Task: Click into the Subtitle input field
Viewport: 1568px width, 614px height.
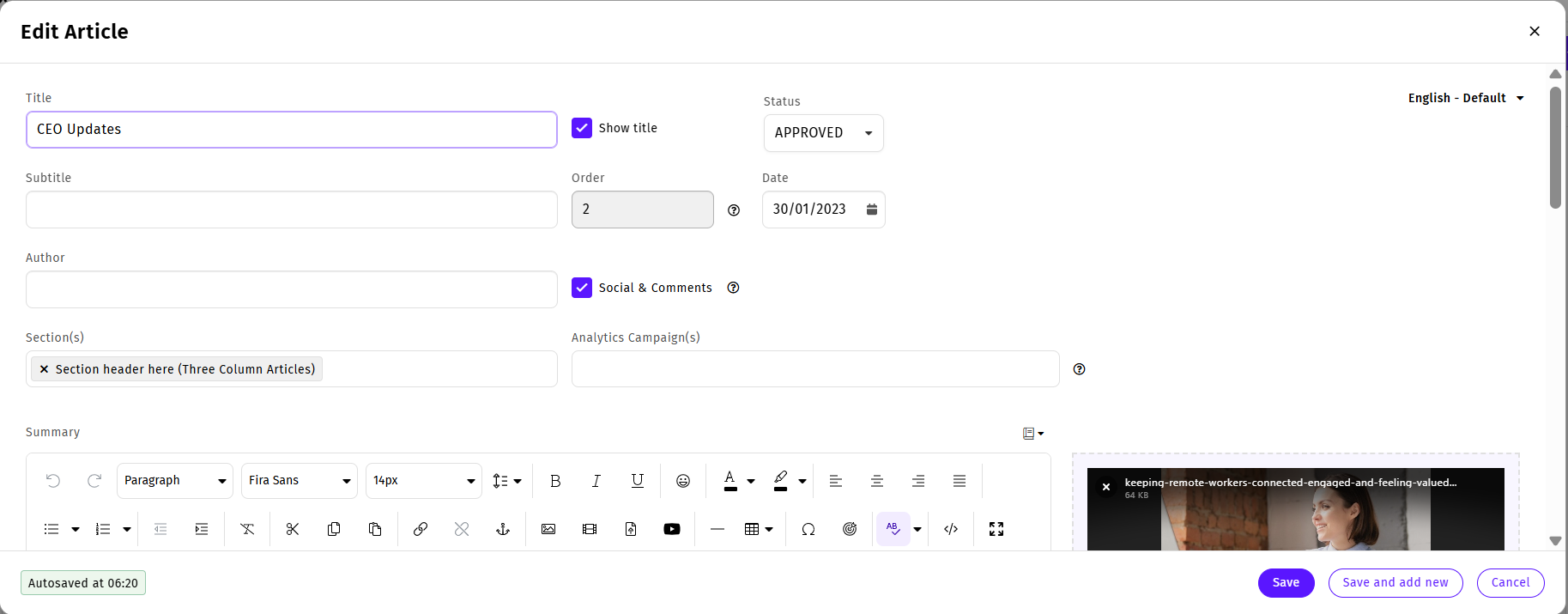Action: pyautogui.click(x=292, y=210)
